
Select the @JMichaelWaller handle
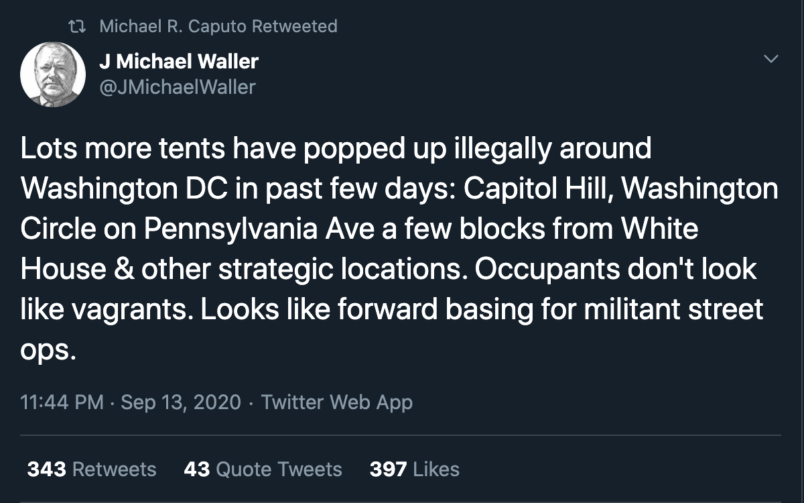(x=177, y=87)
